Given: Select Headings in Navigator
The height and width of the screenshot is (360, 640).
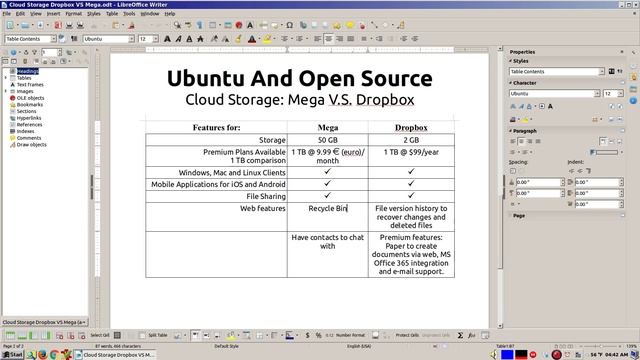Looking at the screenshot, I should coord(28,71).
